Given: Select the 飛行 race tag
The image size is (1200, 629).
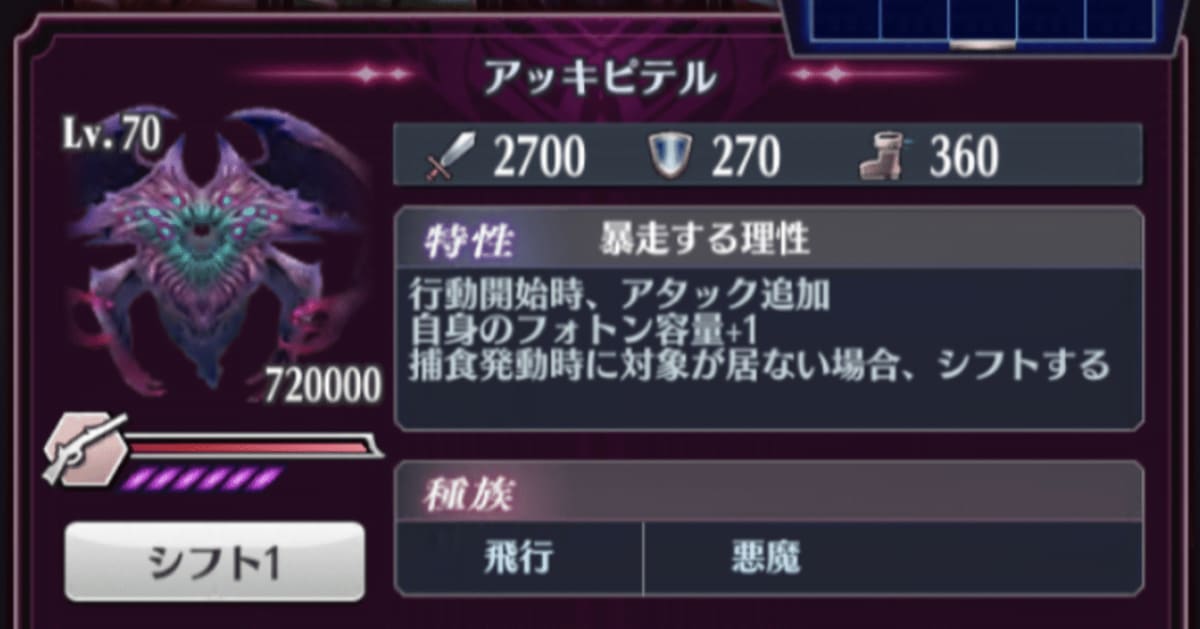Looking at the screenshot, I should 520,558.
